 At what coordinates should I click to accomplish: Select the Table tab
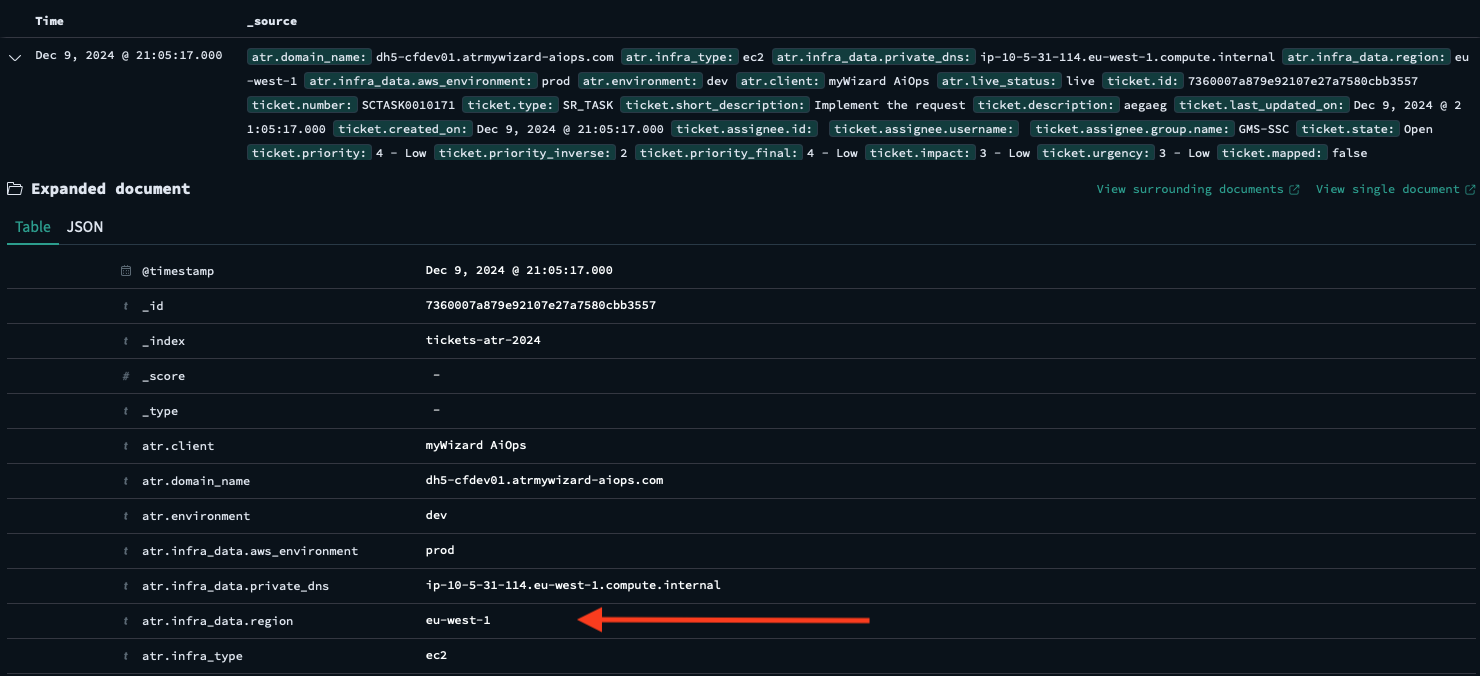[x=32, y=227]
